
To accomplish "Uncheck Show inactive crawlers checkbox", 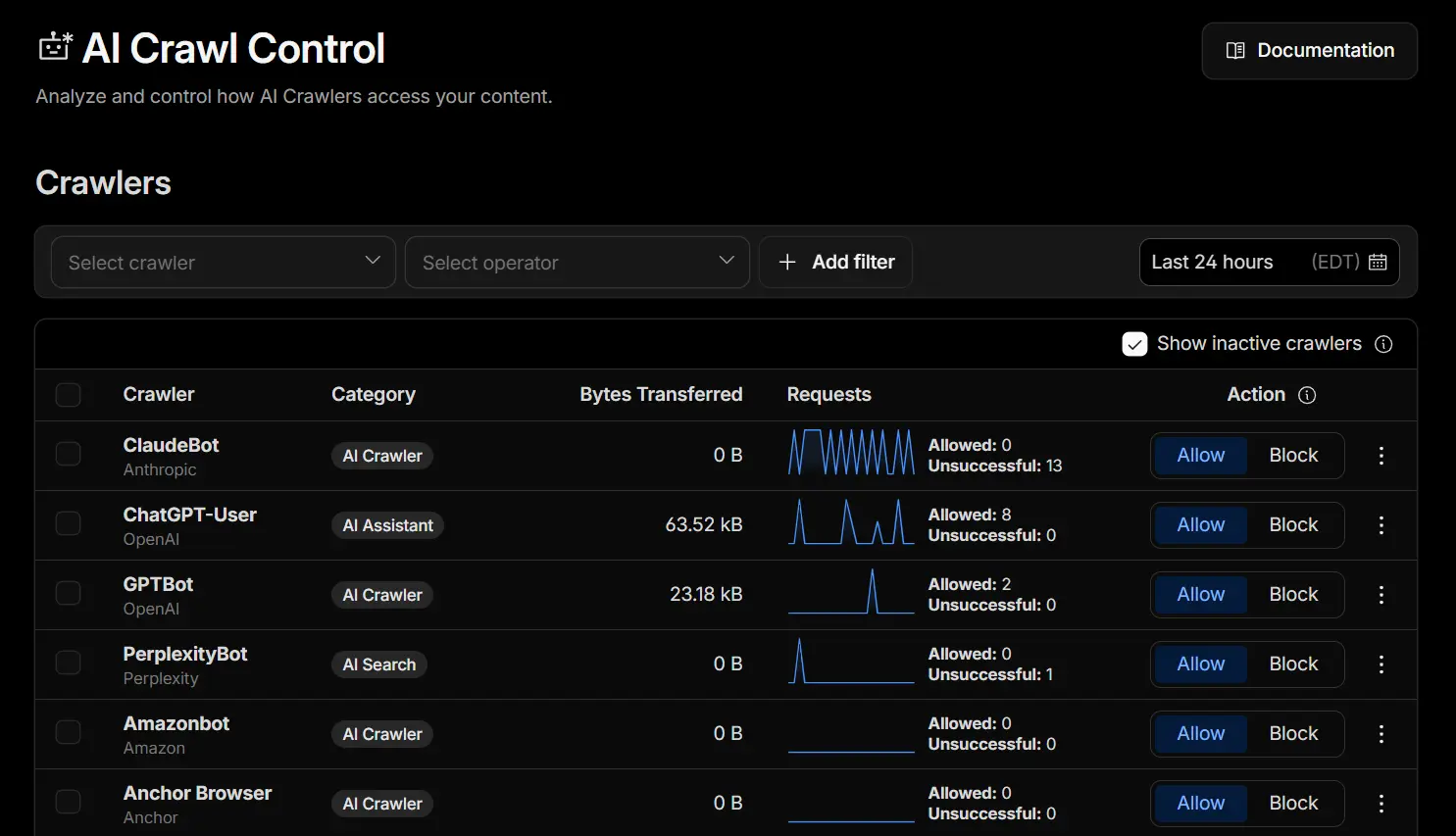I will [x=1134, y=344].
